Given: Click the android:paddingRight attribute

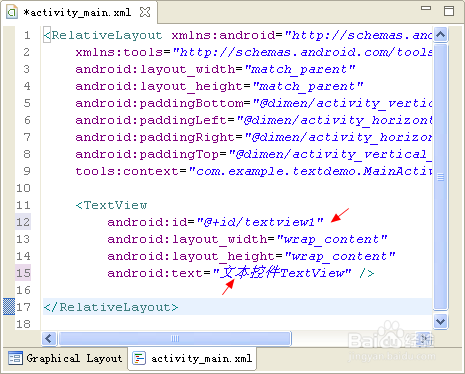Looking at the screenshot, I should coord(155,137).
